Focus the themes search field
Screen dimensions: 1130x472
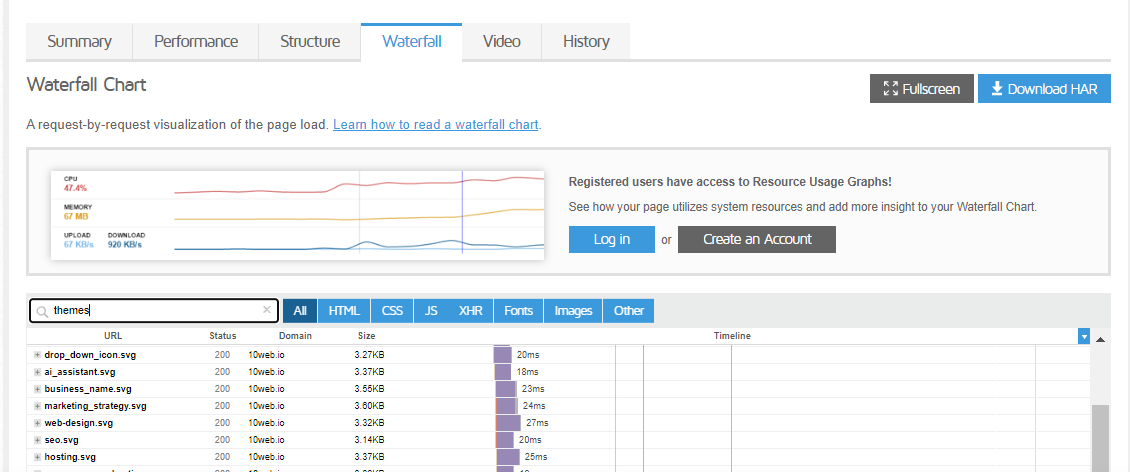click(x=154, y=311)
